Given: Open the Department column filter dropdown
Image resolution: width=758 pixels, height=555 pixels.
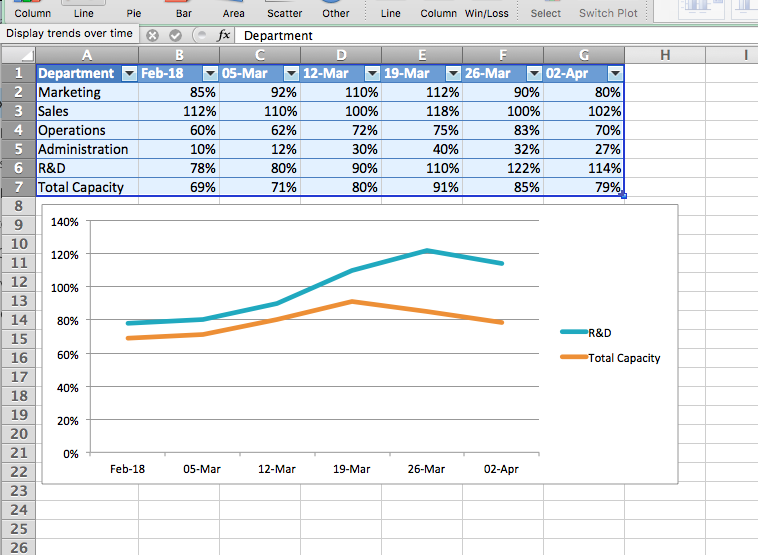Looking at the screenshot, I should point(129,73).
